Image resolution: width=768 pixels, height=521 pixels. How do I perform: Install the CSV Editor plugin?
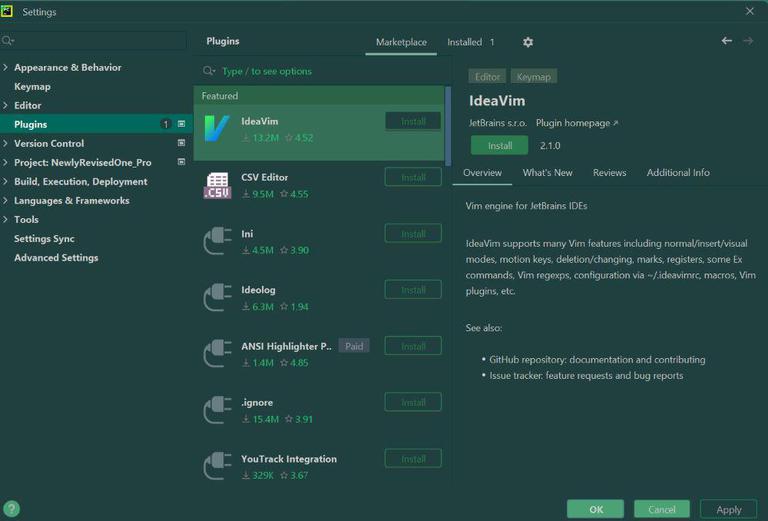click(413, 177)
